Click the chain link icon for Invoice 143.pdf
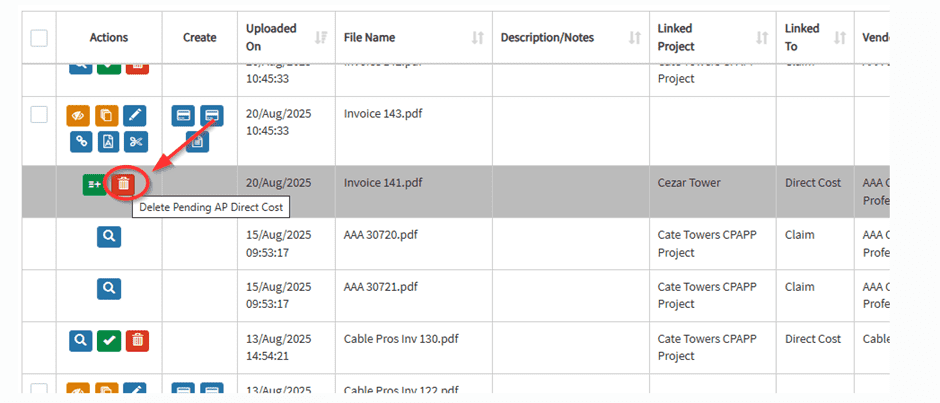 (81, 141)
